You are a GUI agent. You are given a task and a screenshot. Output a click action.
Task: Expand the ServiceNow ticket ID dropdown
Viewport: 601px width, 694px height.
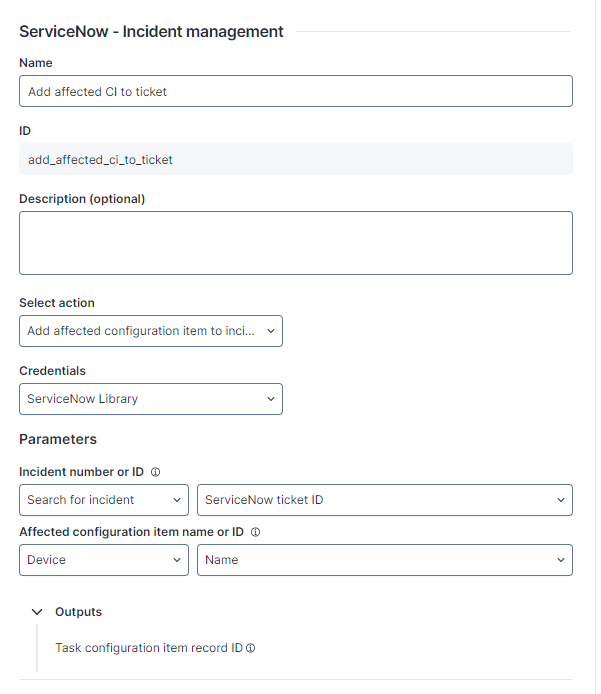click(x=385, y=500)
